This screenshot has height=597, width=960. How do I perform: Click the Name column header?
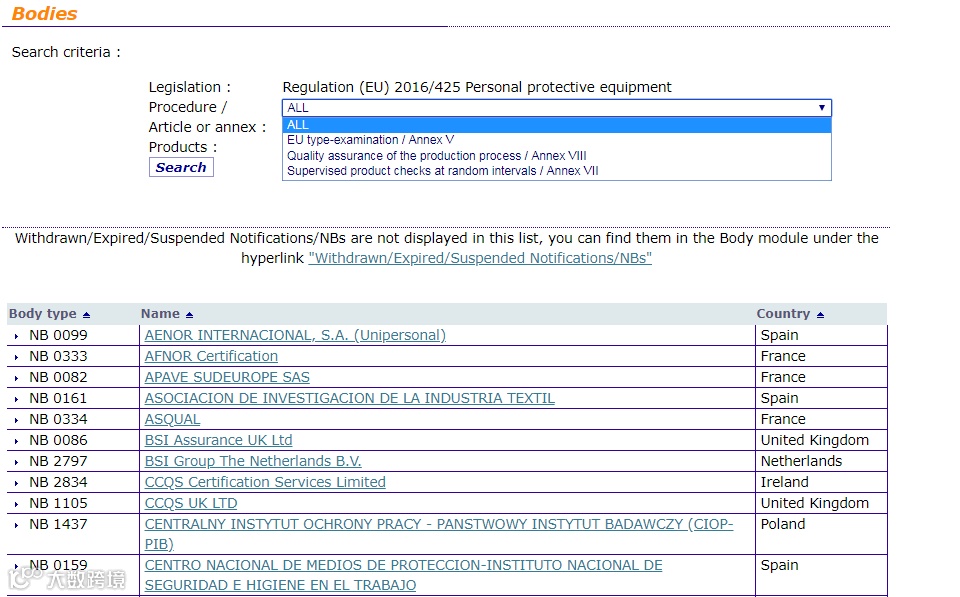[160, 314]
